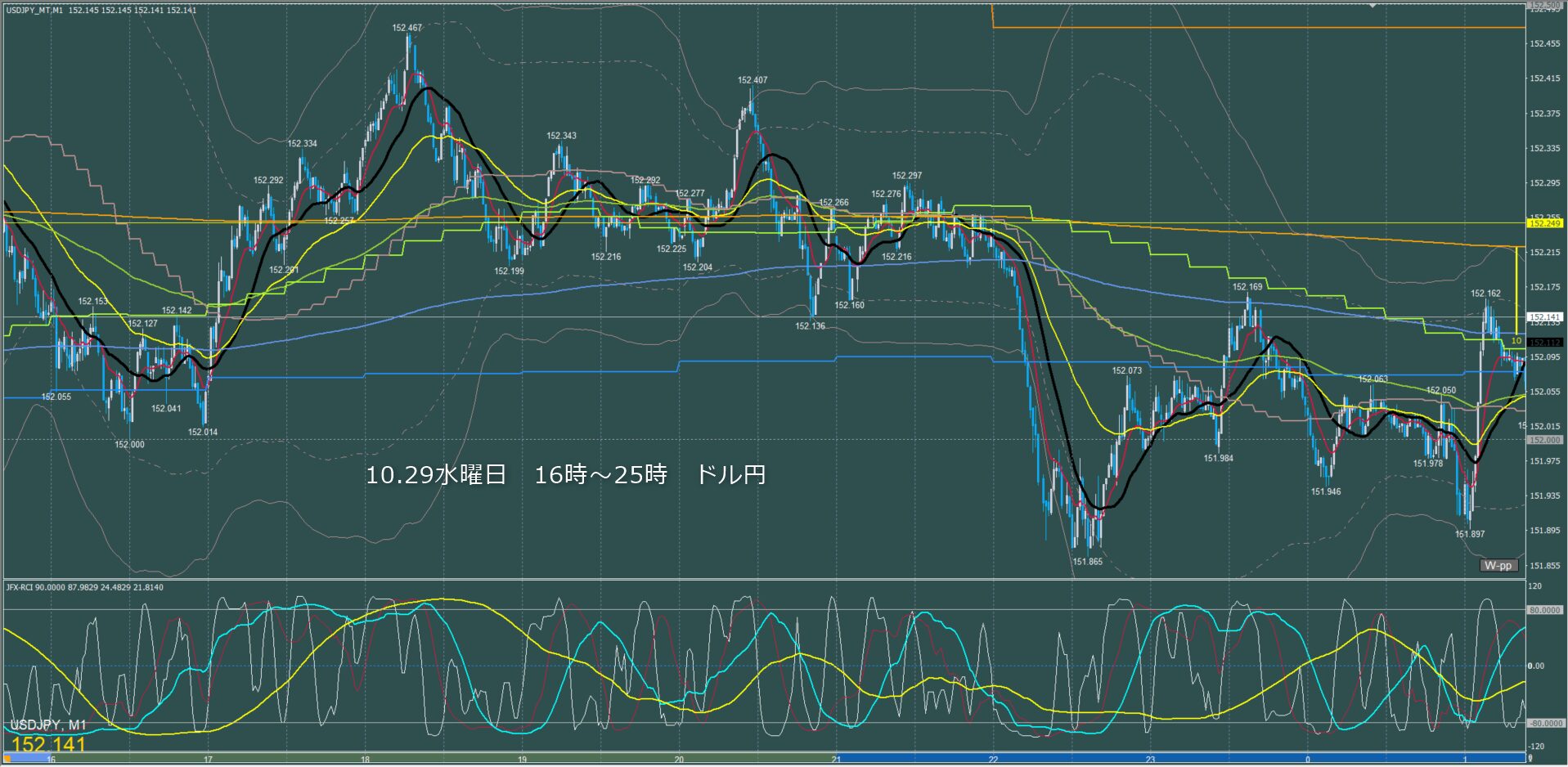The width and height of the screenshot is (1568, 767).
Task: Select hour 17 on the time axis
Action: (x=208, y=760)
